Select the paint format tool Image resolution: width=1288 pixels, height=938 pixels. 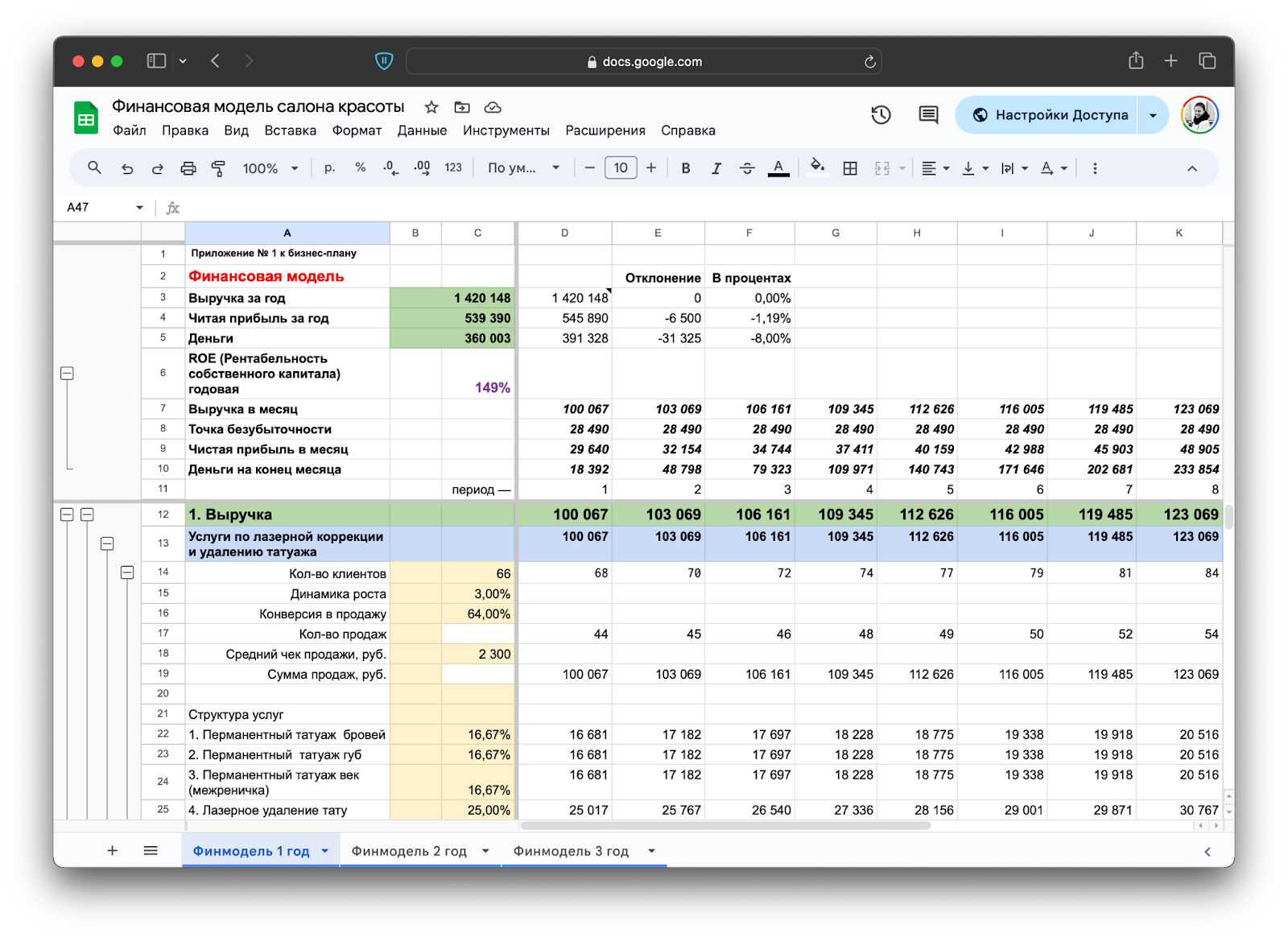(x=218, y=168)
